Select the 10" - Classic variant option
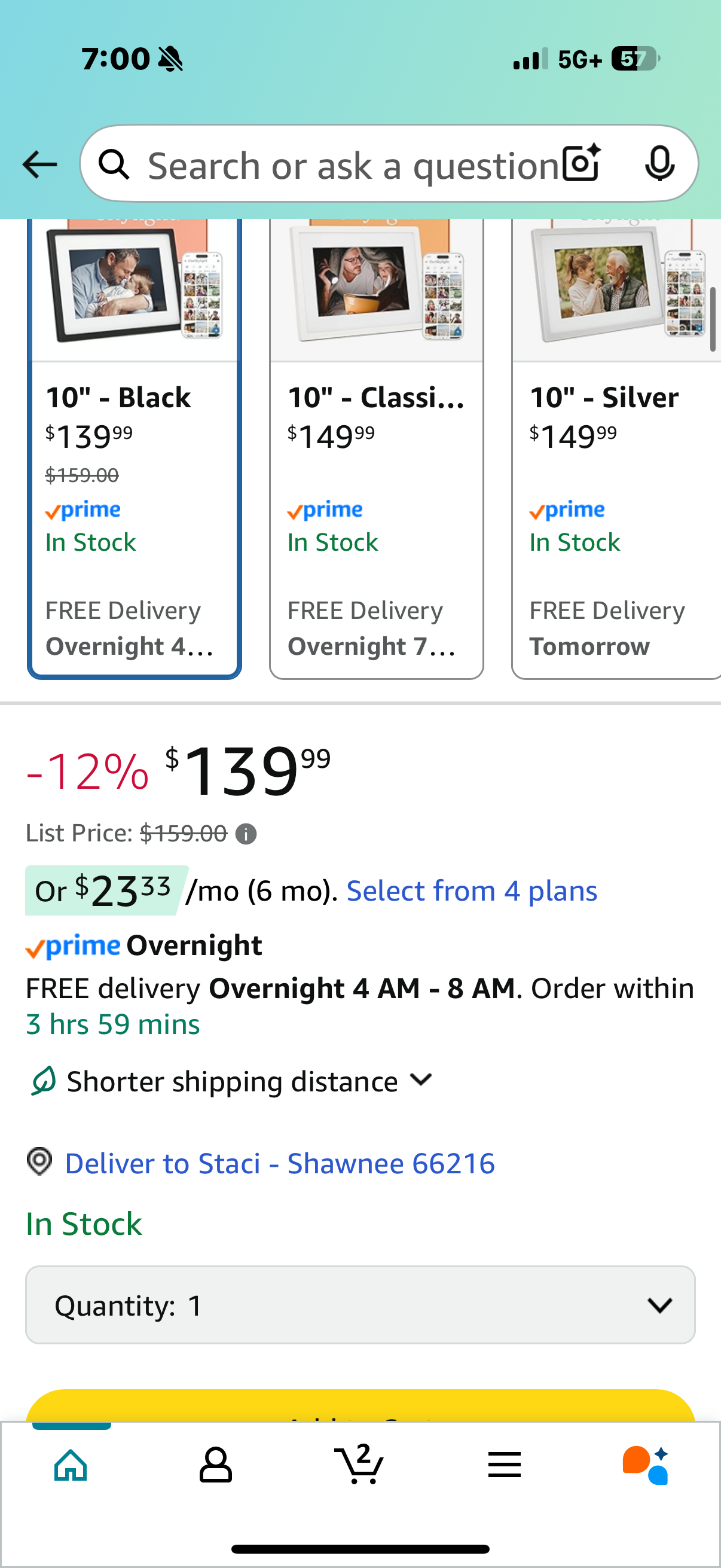Screen dimensions: 721x1568 coord(377,449)
